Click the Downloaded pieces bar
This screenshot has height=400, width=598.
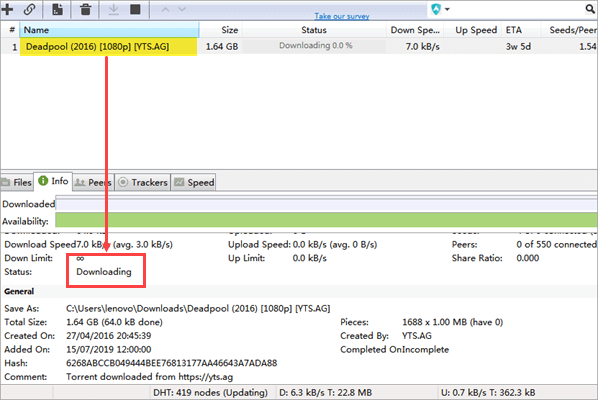click(x=326, y=204)
